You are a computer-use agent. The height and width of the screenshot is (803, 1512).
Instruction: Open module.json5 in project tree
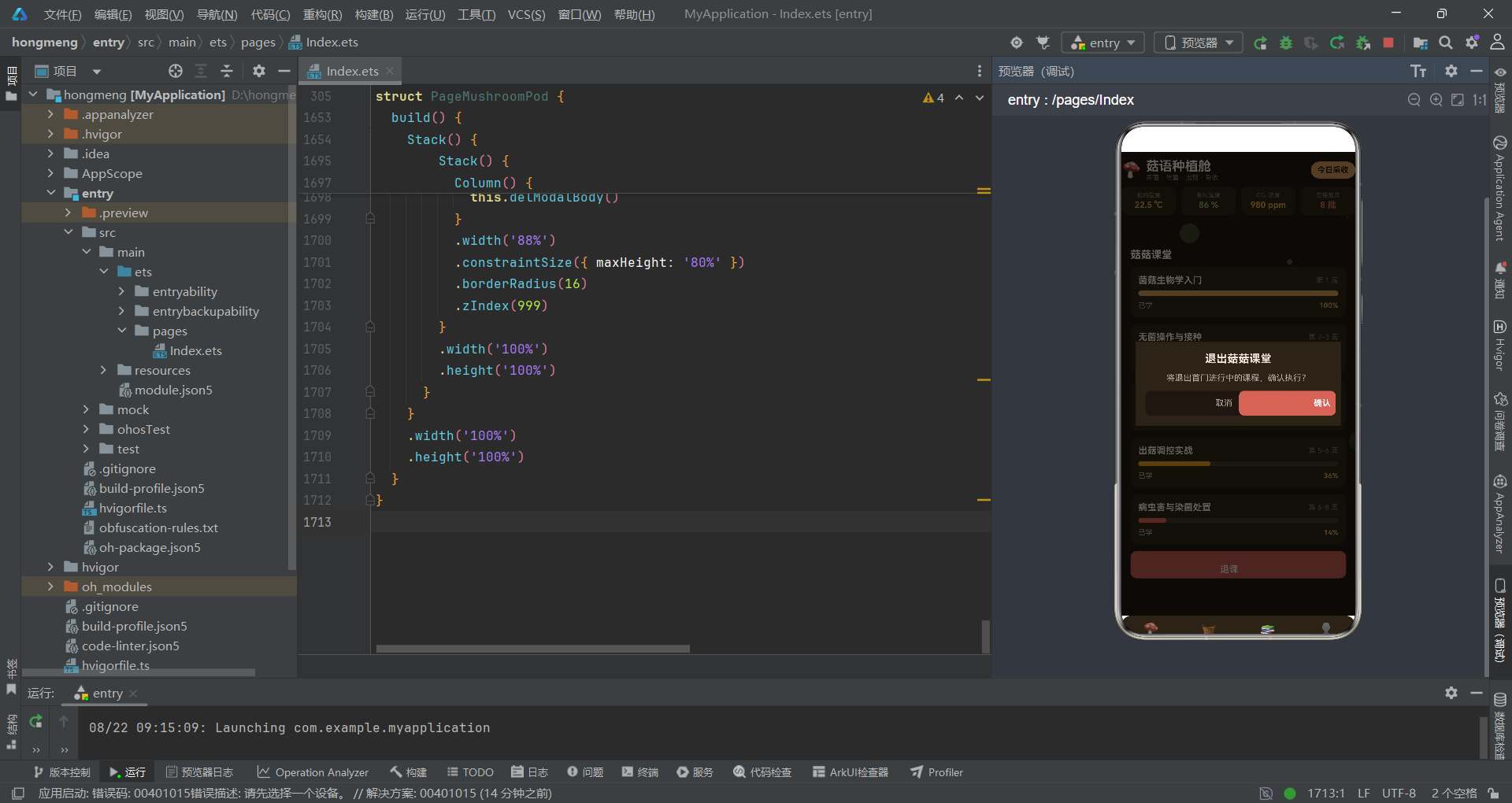tap(165, 390)
